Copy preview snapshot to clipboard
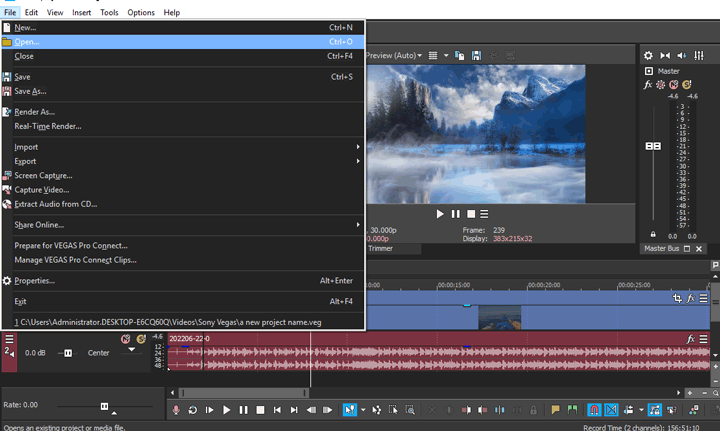Viewport: 720px width, 431px height. click(x=461, y=55)
